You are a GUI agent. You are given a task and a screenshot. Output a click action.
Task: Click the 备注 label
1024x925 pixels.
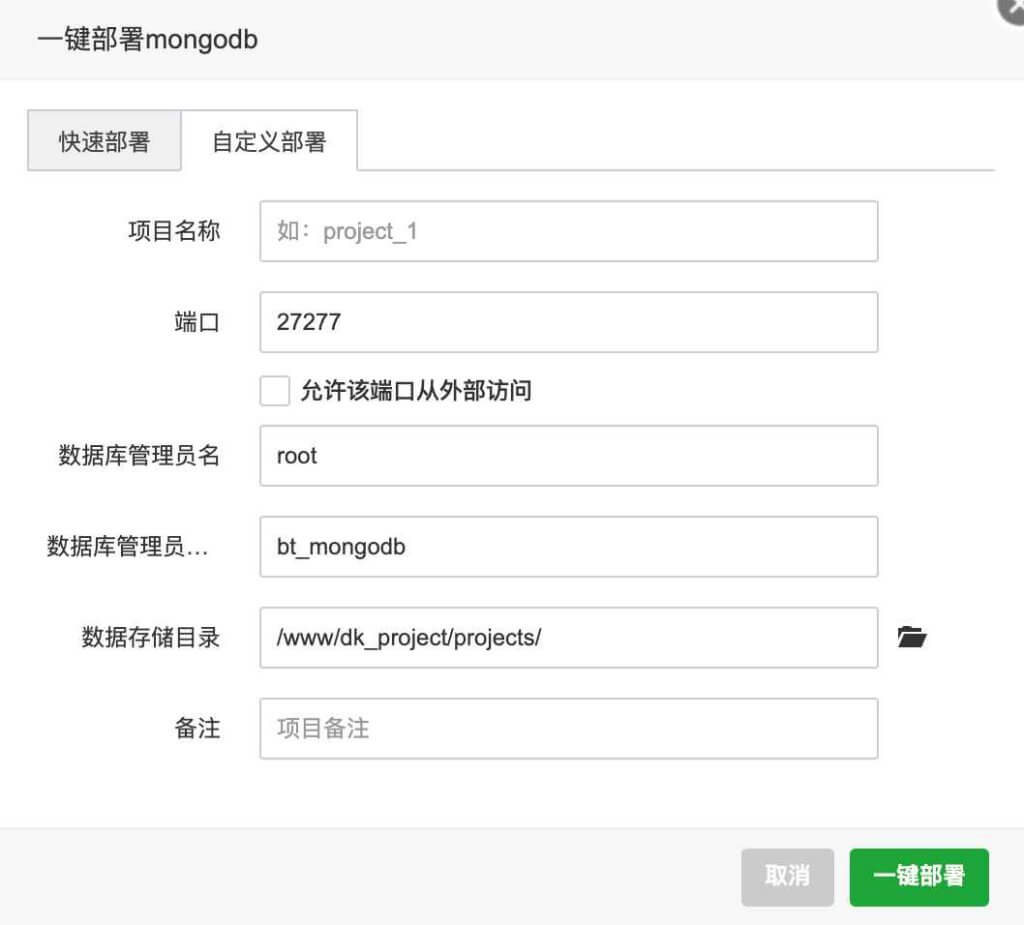(x=197, y=728)
